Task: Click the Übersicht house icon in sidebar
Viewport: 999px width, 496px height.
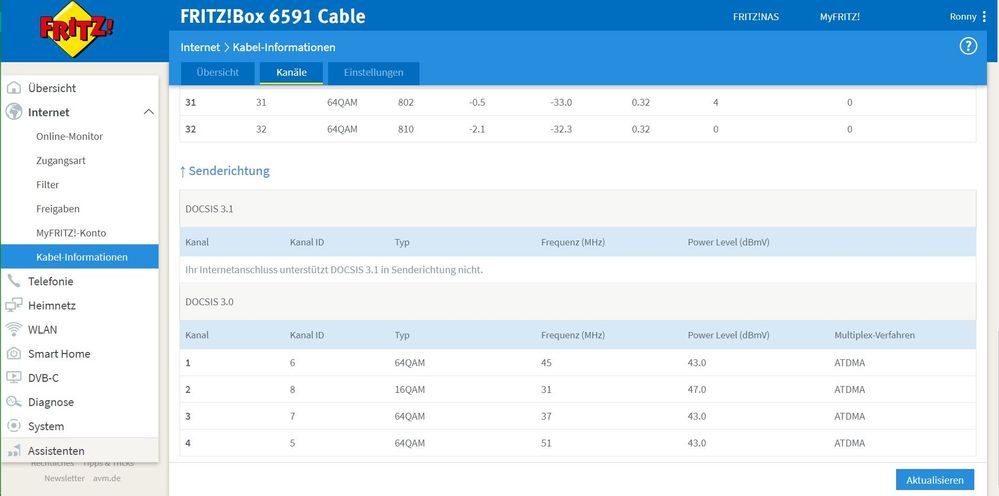Action: [14, 88]
